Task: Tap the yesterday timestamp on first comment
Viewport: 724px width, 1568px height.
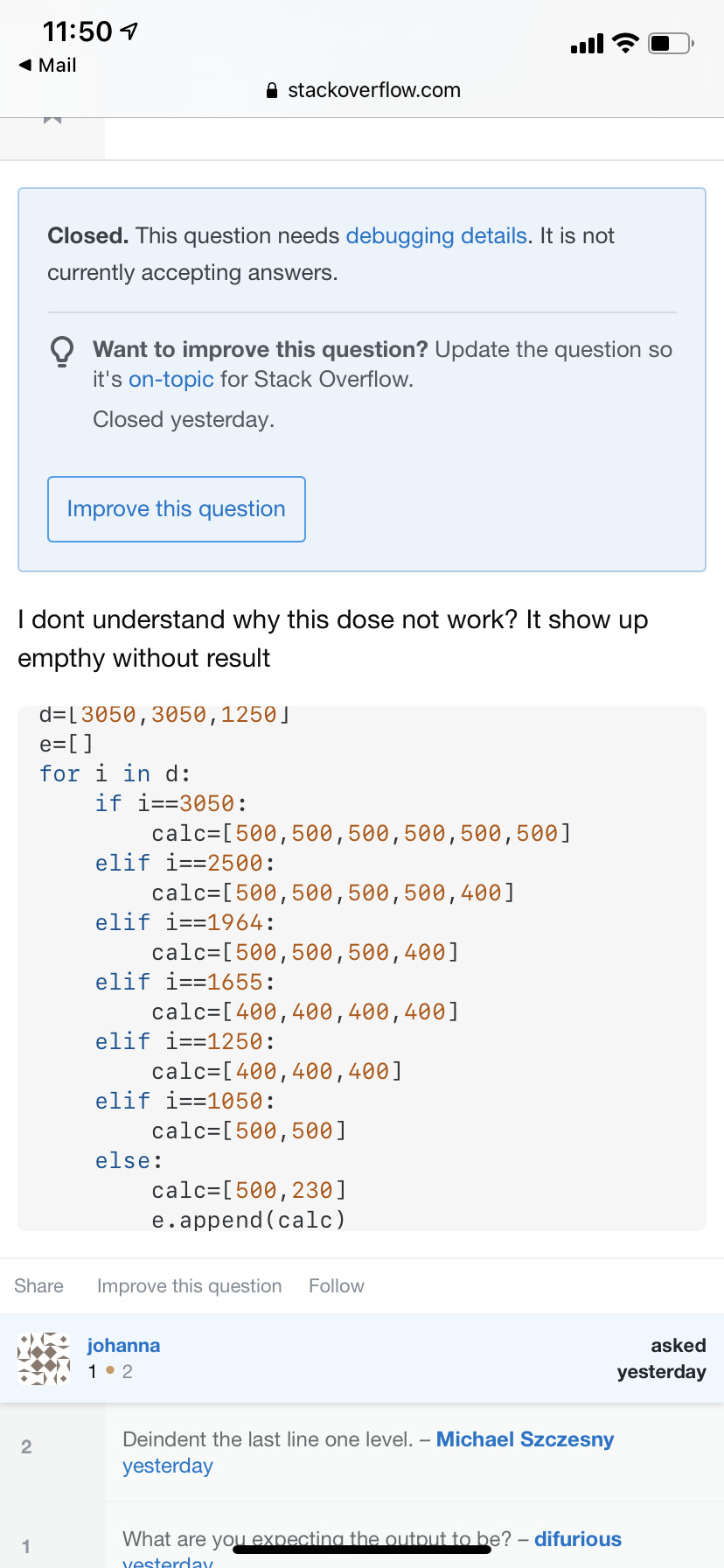Action: tap(168, 1466)
